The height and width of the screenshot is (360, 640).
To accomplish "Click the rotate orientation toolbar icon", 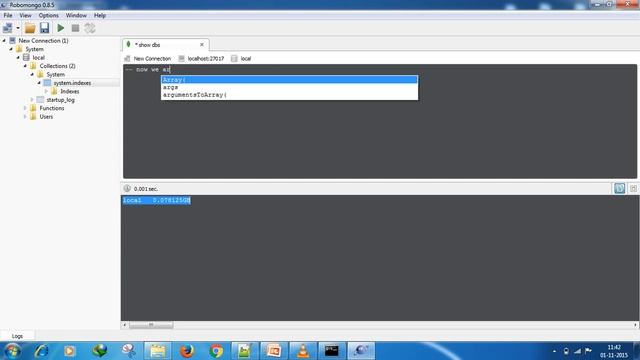I will (90, 28).
